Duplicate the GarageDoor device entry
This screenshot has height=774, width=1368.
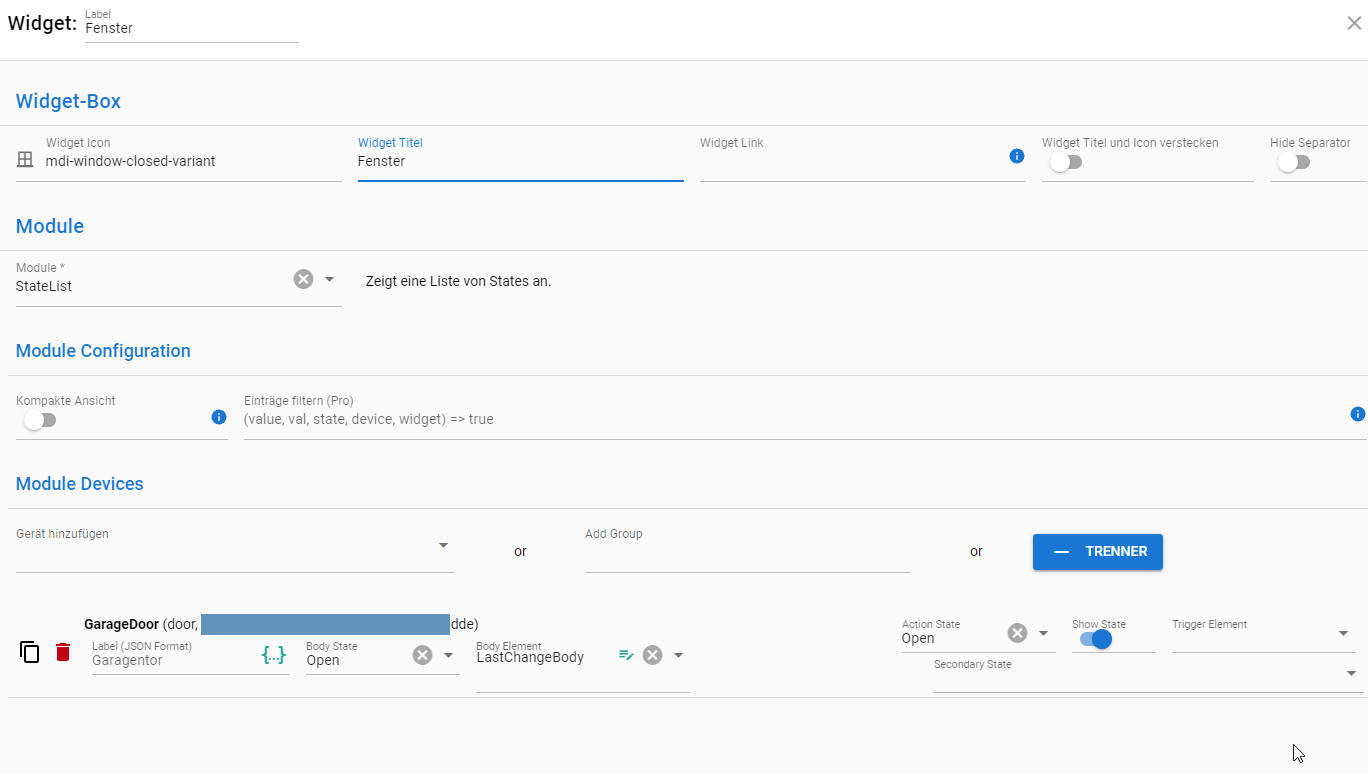(x=30, y=652)
